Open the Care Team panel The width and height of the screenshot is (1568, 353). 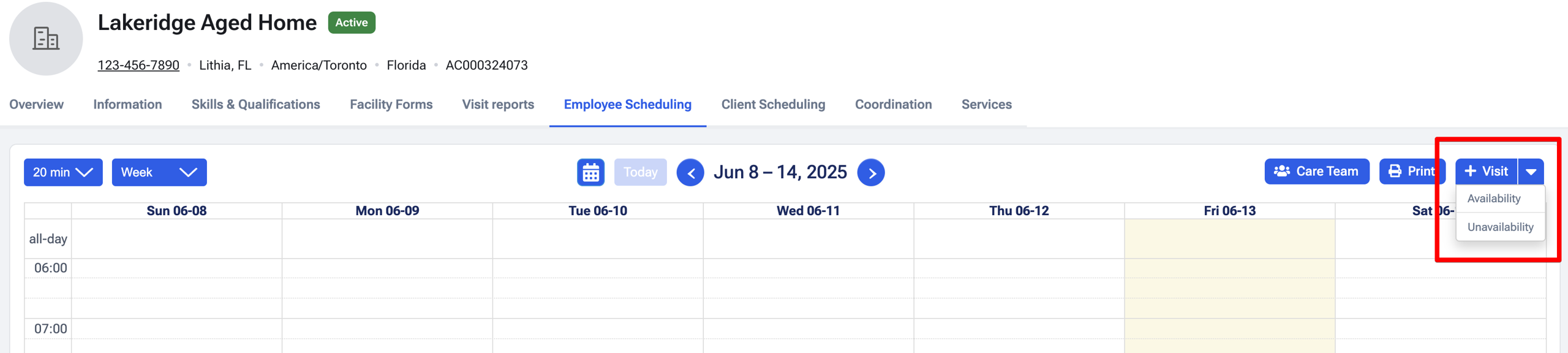(x=1316, y=172)
